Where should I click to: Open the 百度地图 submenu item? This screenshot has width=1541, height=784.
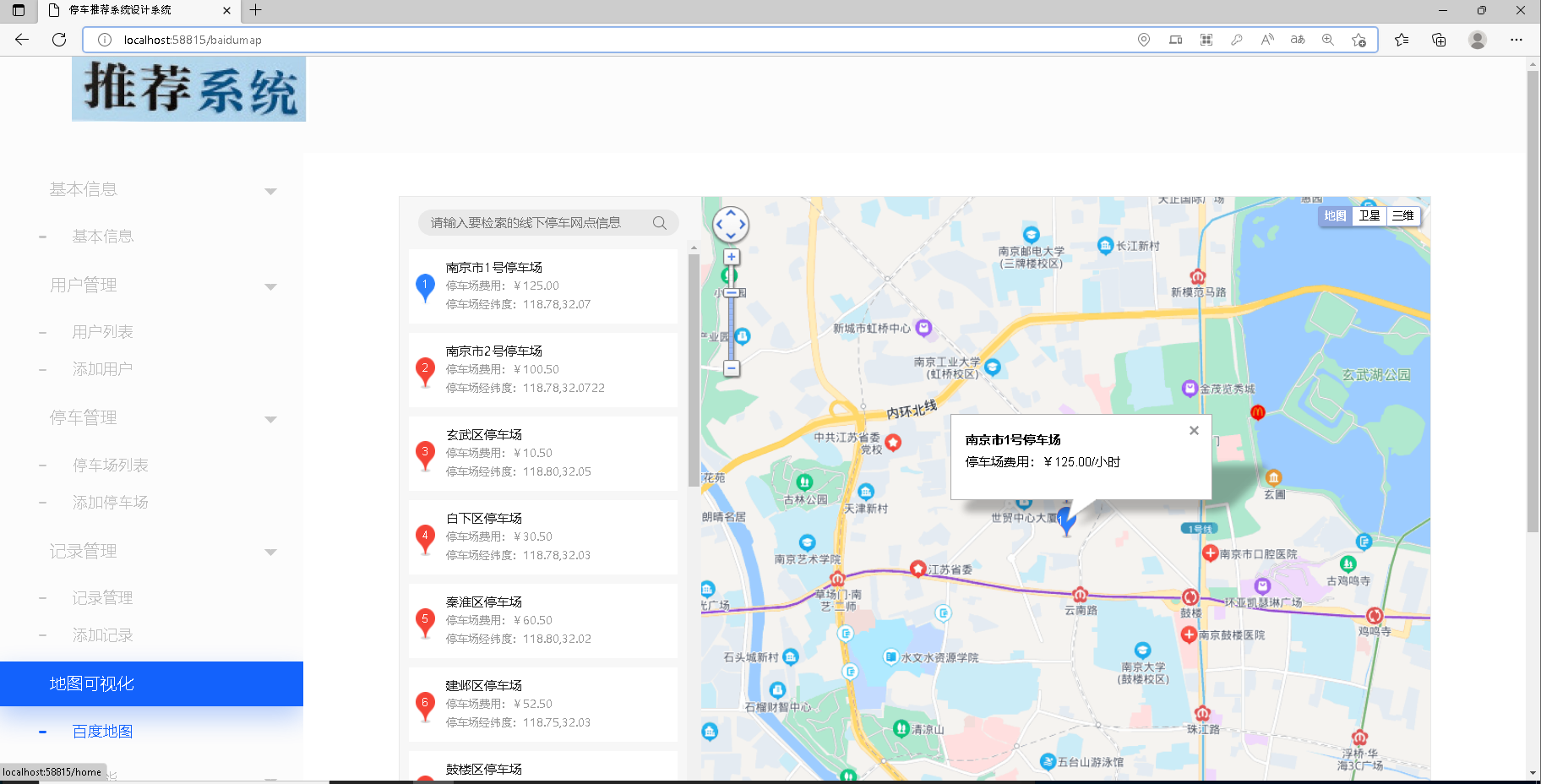[103, 732]
